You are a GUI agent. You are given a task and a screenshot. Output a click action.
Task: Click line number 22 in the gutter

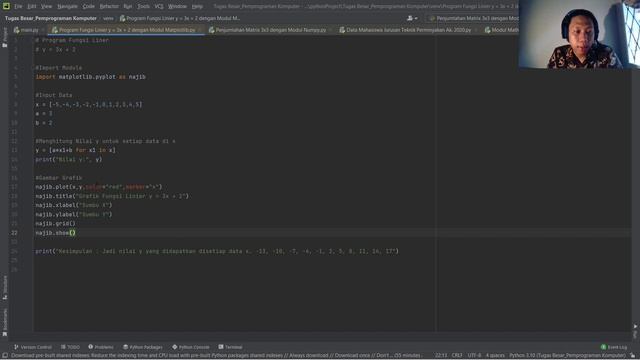(14, 233)
